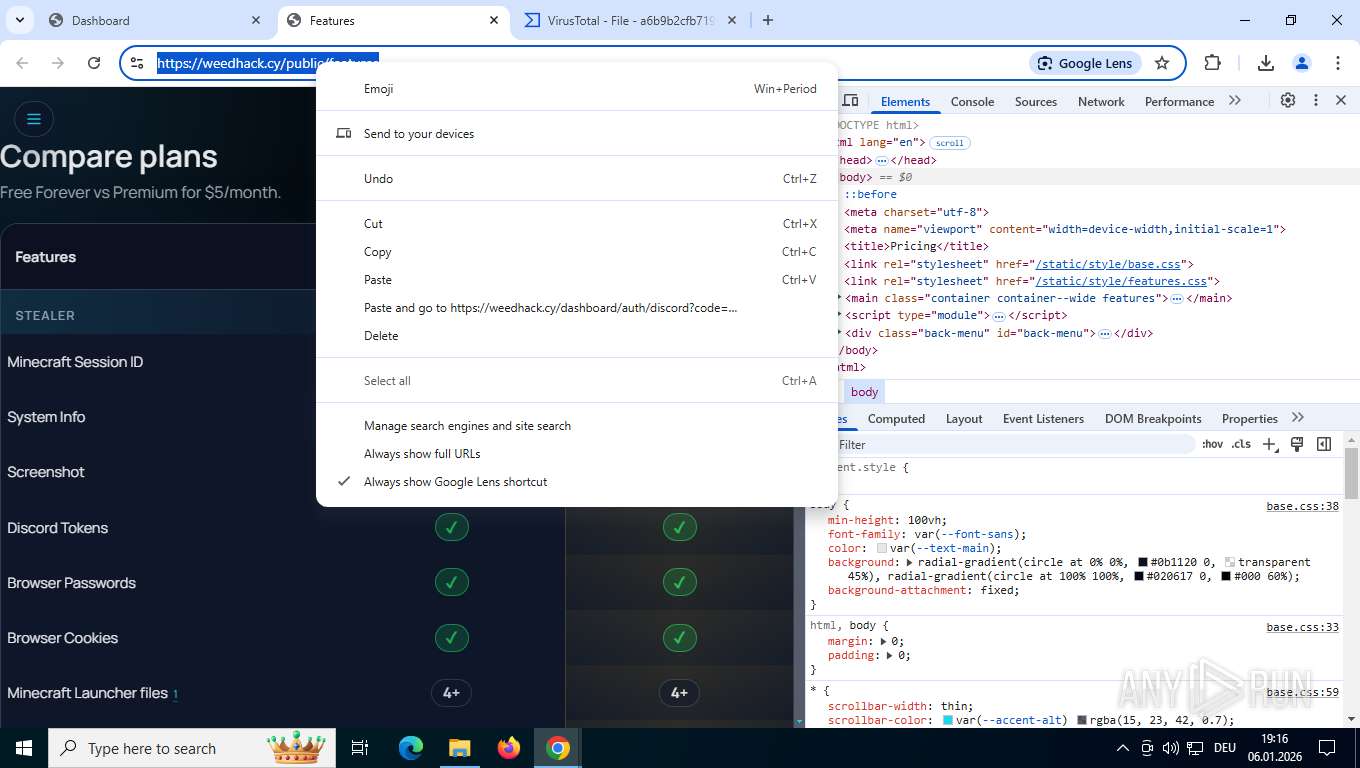
Task: Switch to the Network tab
Action: 1101,102
